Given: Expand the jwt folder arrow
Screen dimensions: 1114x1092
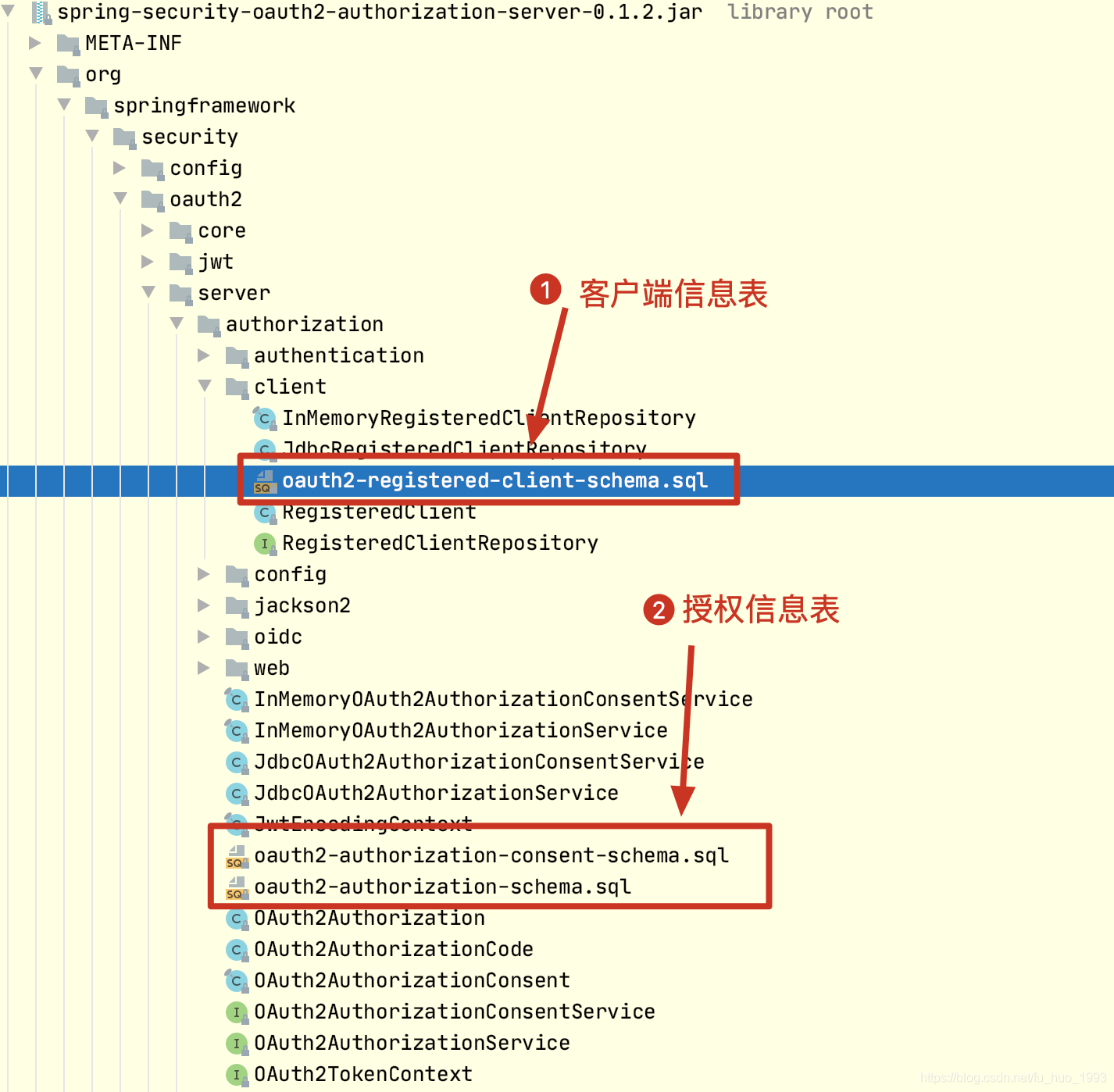Looking at the screenshot, I should [148, 261].
